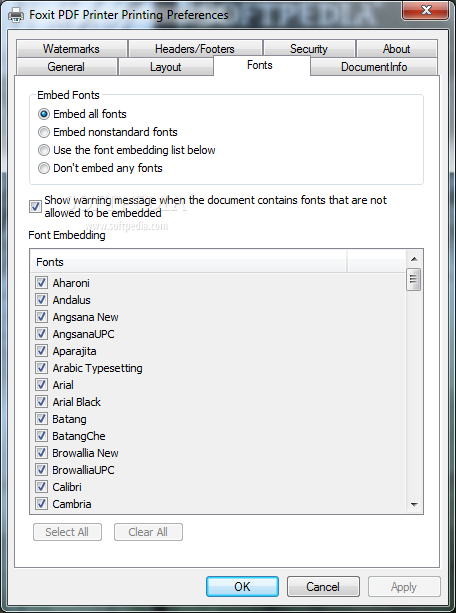The width and height of the screenshot is (456, 613).
Task: Uncheck the Aparajita font checkbox
Action: (x=41, y=350)
